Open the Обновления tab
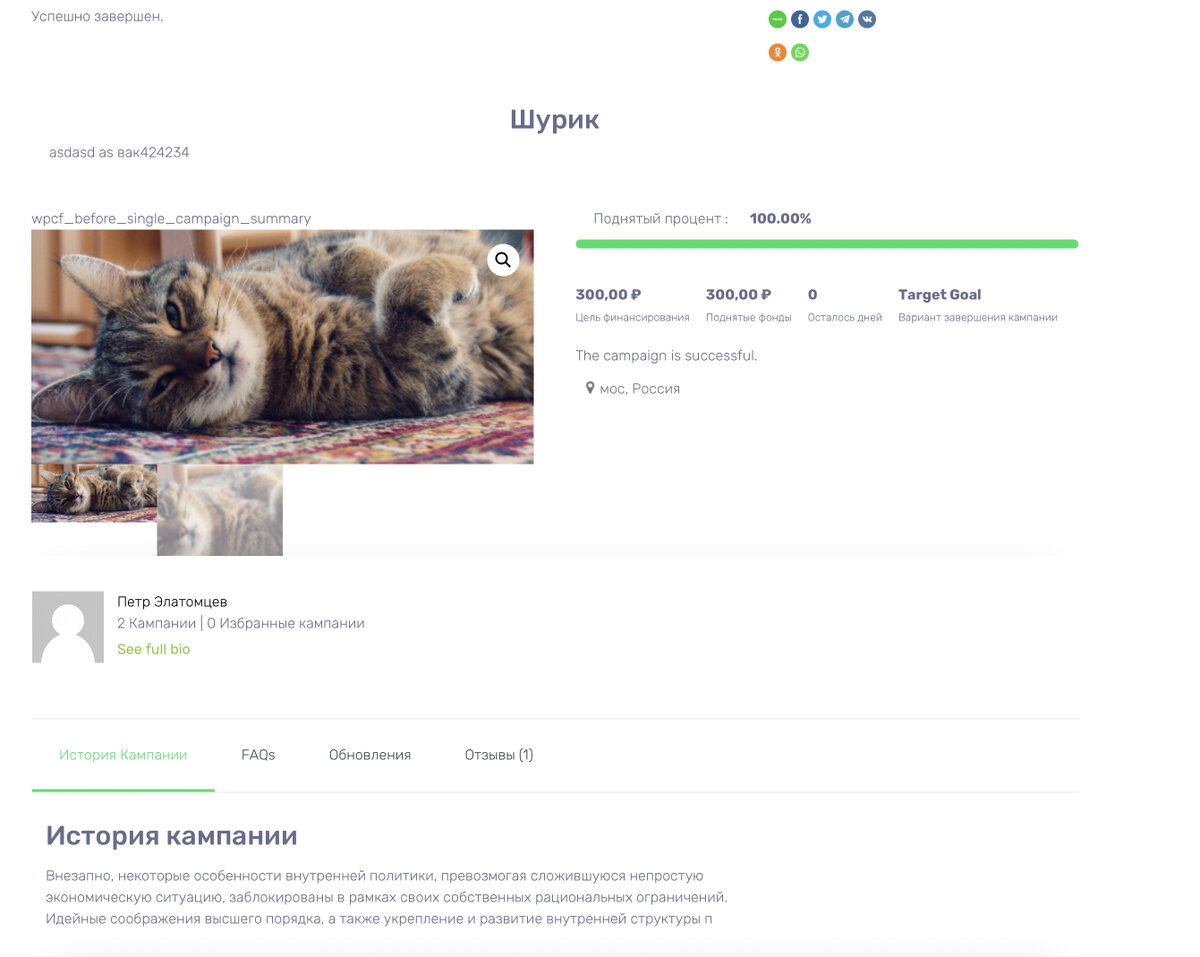The height and width of the screenshot is (957, 1200). 370,755
